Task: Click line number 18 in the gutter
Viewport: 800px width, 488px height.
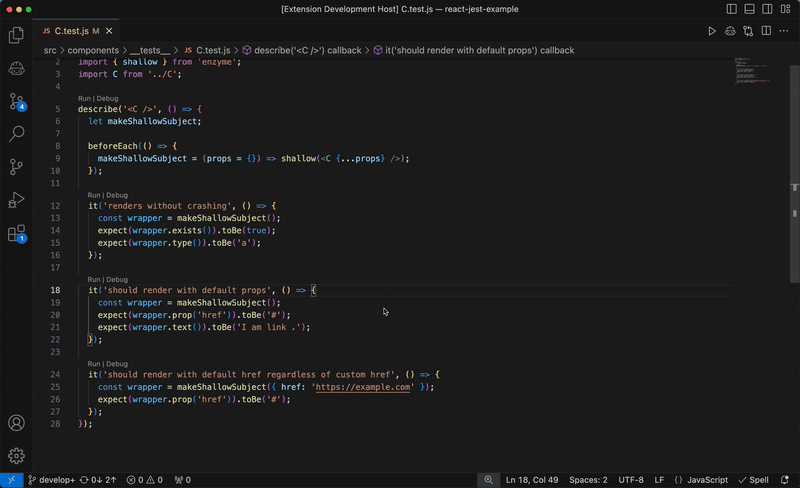Action: coord(55,290)
